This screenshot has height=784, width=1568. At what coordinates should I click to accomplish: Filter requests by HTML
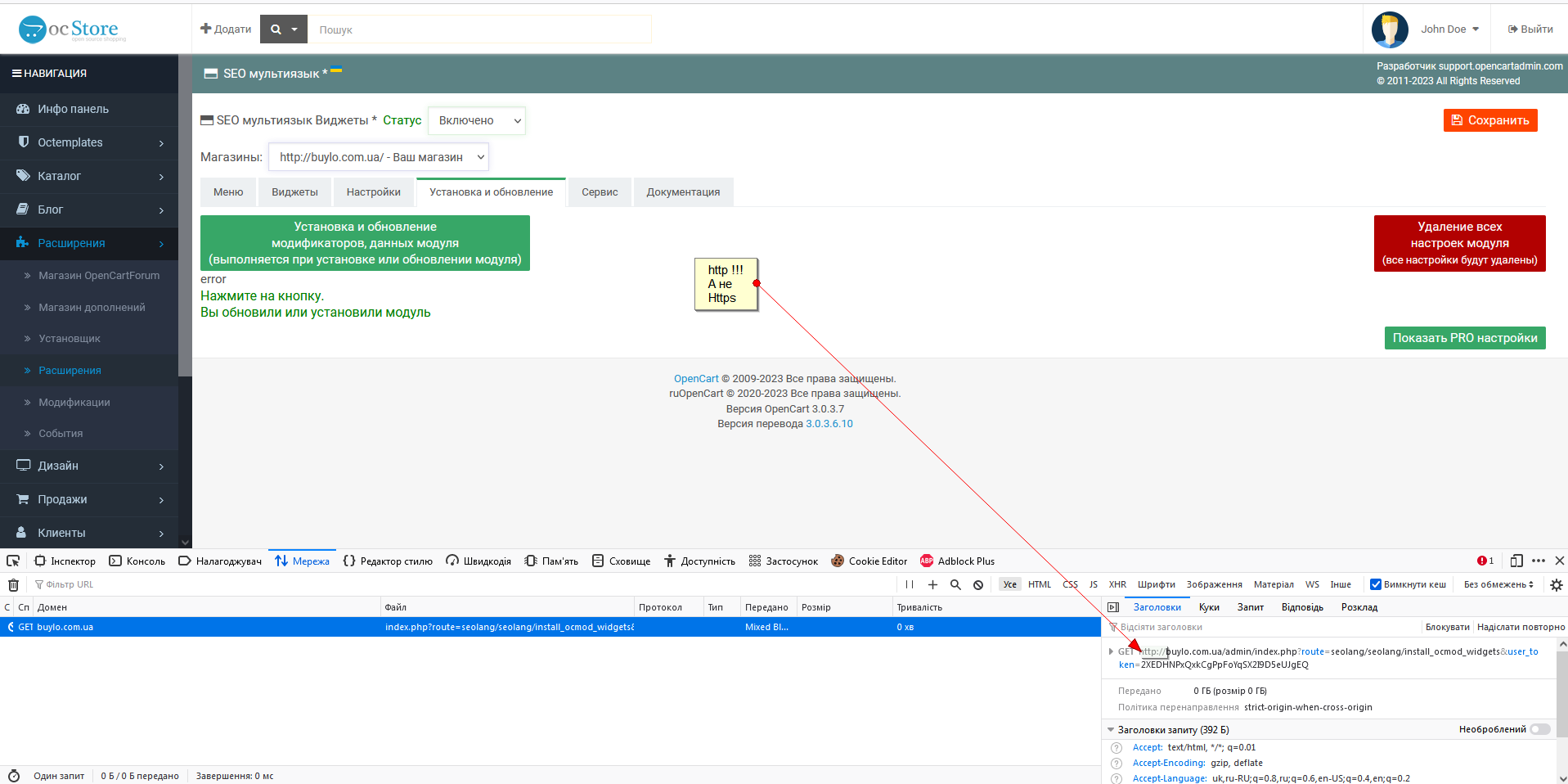(1040, 584)
